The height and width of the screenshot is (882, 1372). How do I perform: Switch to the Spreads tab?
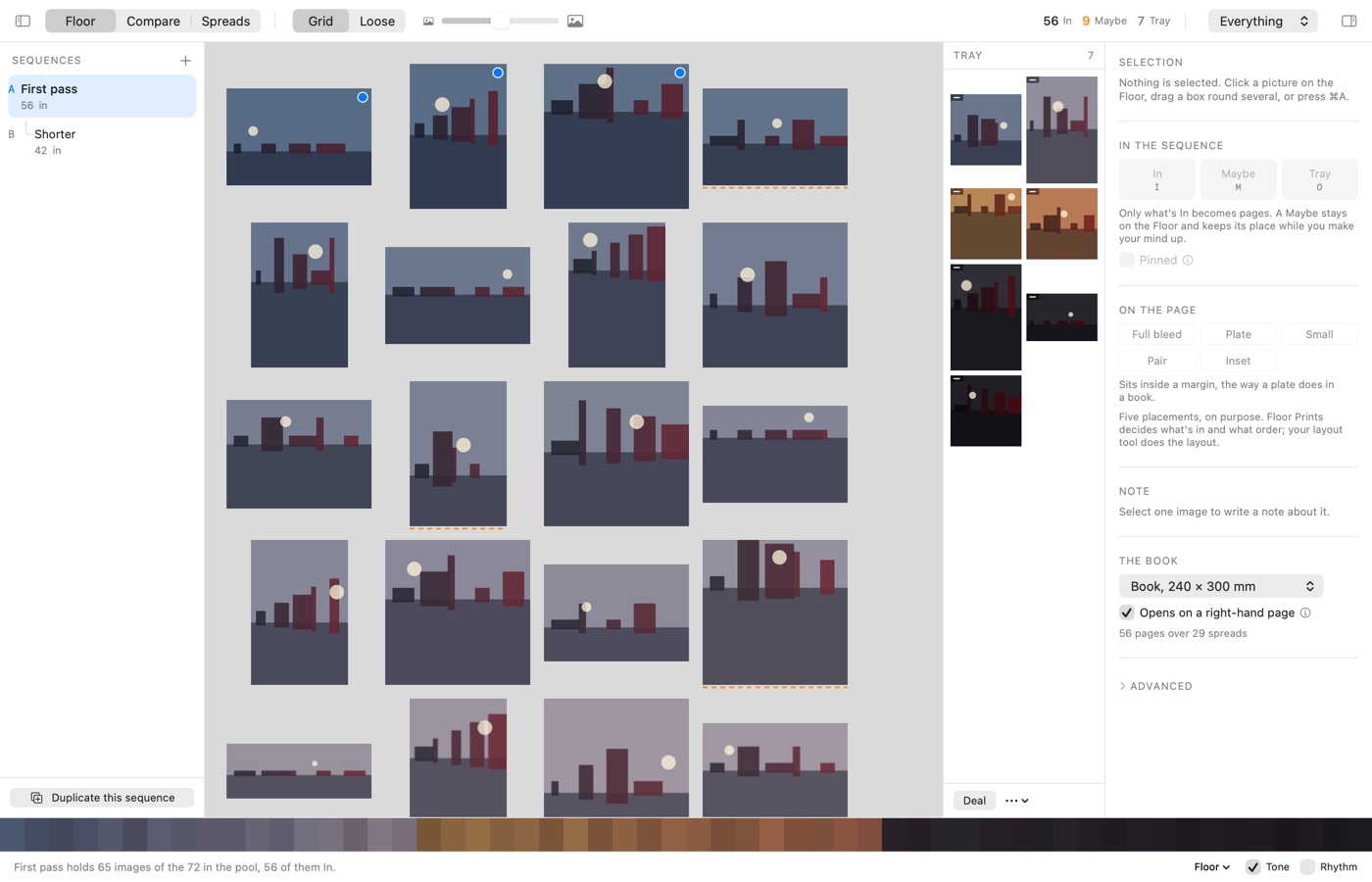(x=225, y=21)
